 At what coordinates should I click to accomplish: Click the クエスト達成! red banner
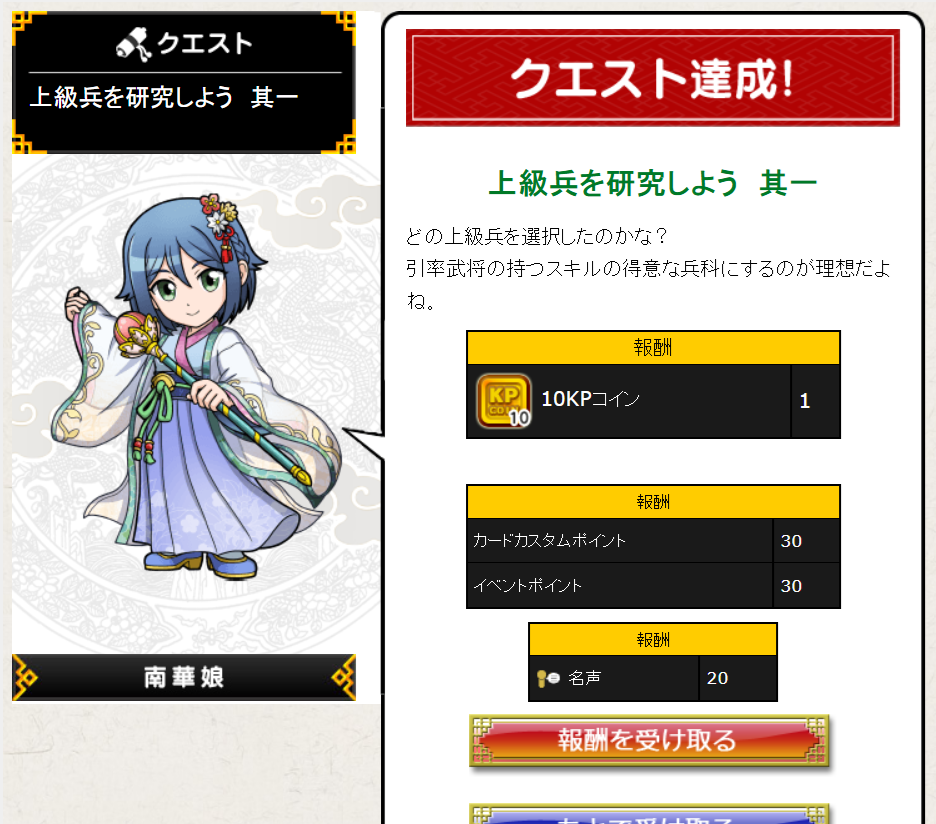652,78
